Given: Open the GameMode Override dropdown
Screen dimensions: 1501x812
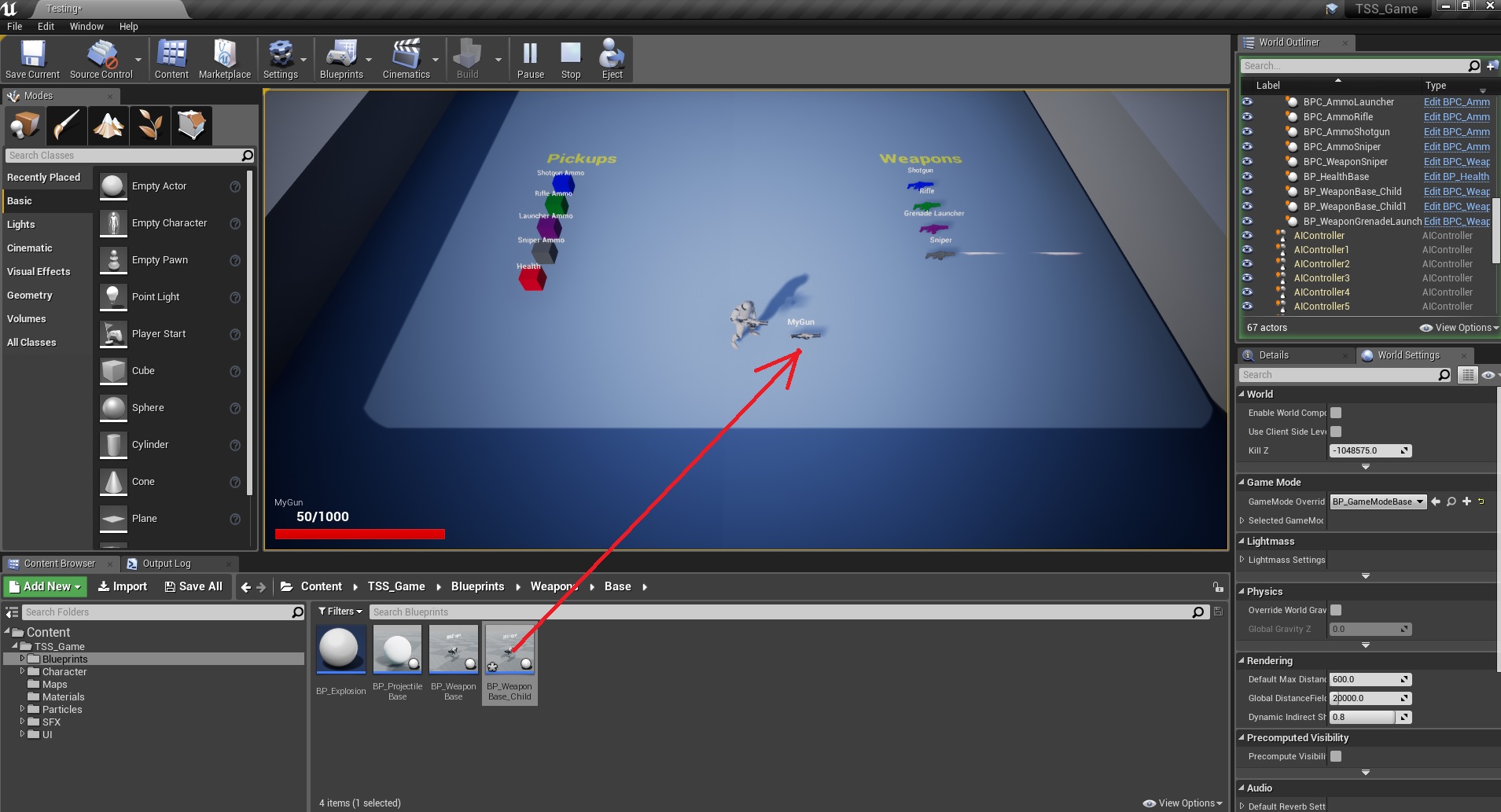Looking at the screenshot, I should click(1378, 502).
